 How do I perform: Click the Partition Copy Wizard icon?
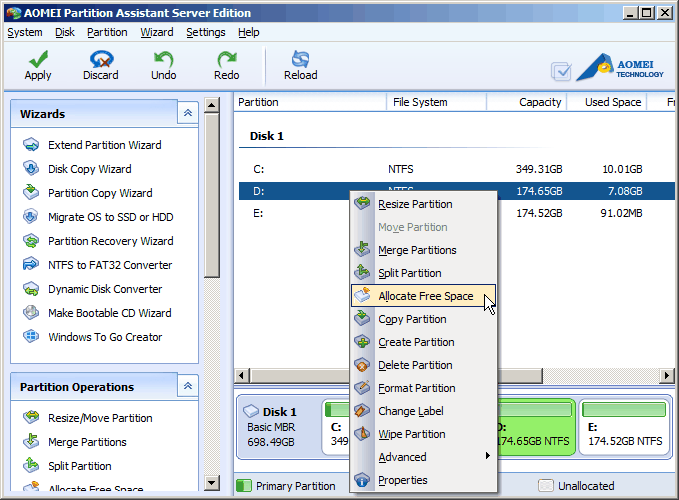pyautogui.click(x=31, y=193)
